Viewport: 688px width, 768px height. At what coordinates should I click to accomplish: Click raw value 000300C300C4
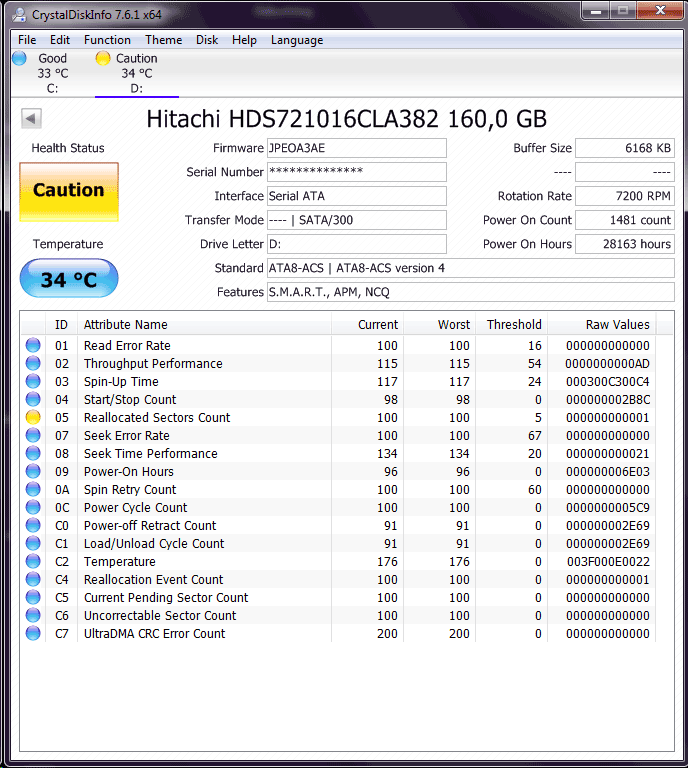point(608,382)
